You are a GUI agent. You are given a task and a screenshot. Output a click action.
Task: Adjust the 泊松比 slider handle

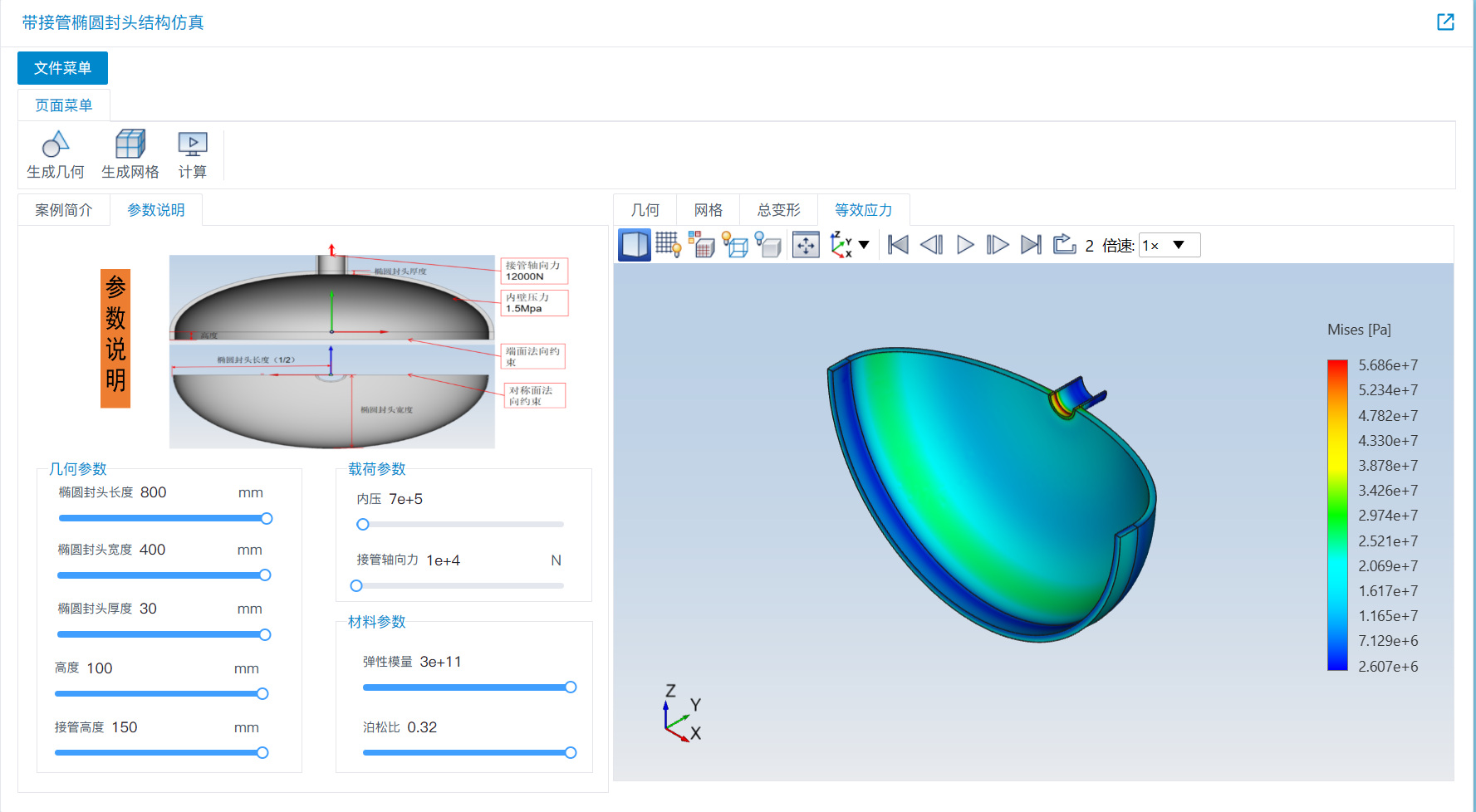[x=571, y=753]
